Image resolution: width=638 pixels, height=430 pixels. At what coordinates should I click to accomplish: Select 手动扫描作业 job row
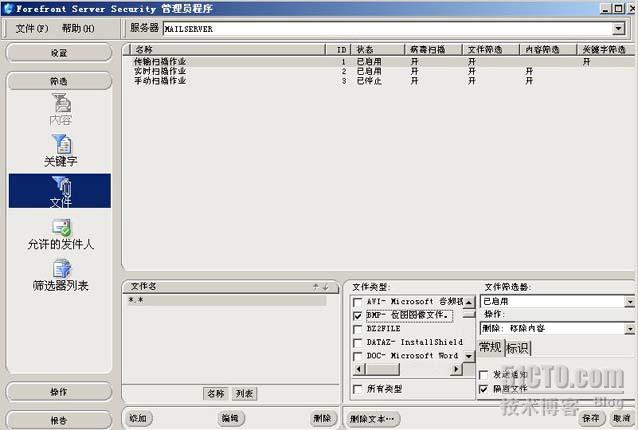(378, 81)
